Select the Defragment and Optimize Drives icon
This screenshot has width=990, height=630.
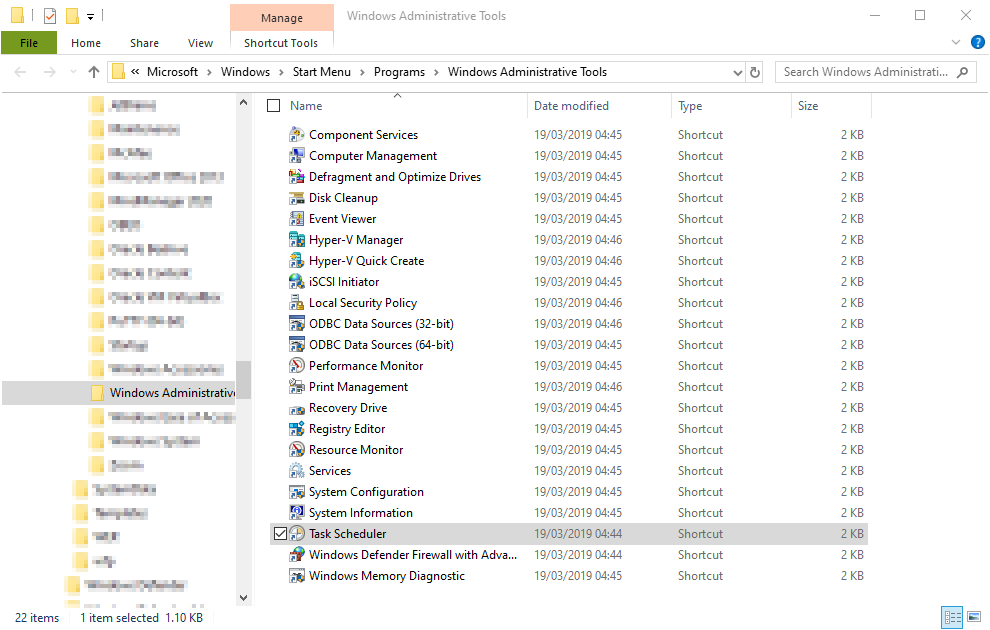tap(297, 177)
